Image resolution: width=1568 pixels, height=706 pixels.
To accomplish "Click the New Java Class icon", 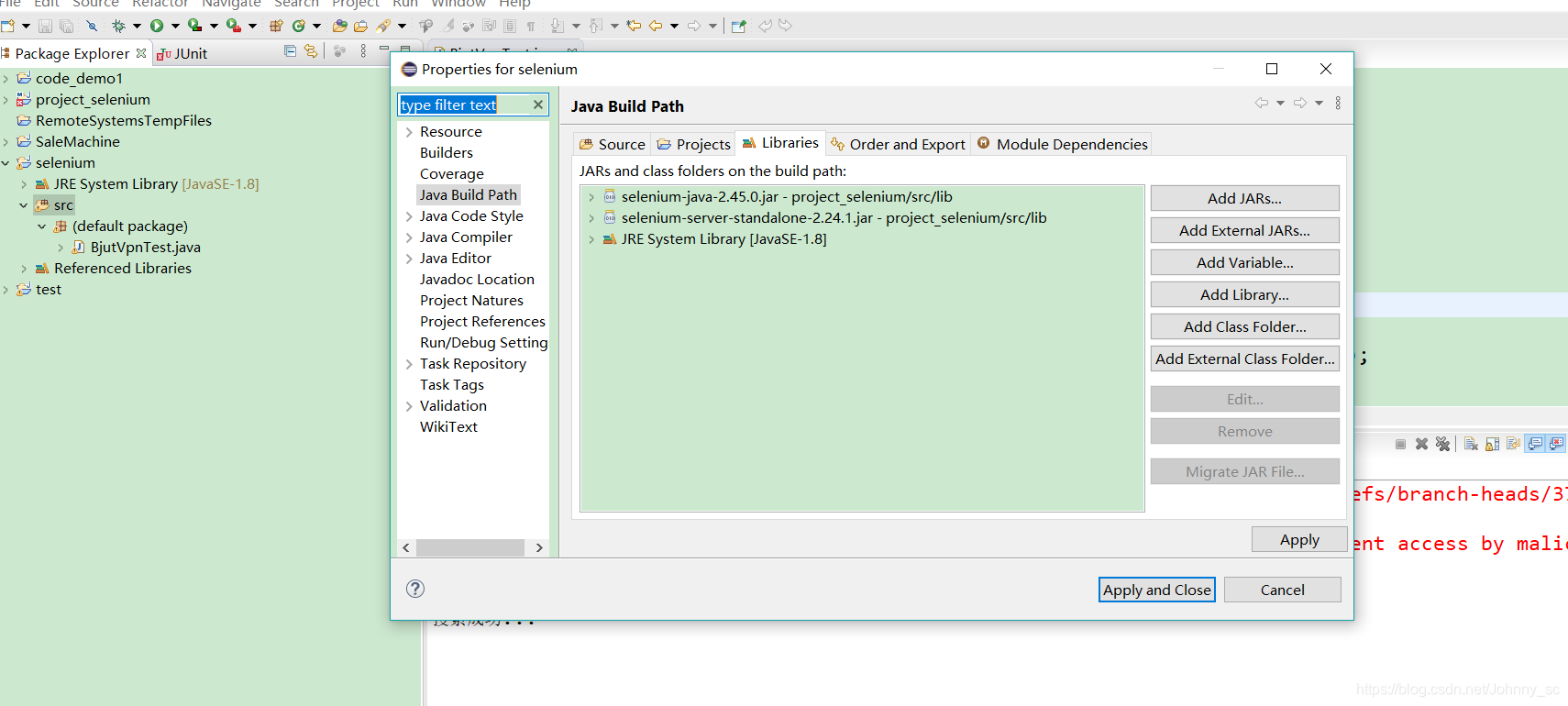I will tap(299, 26).
